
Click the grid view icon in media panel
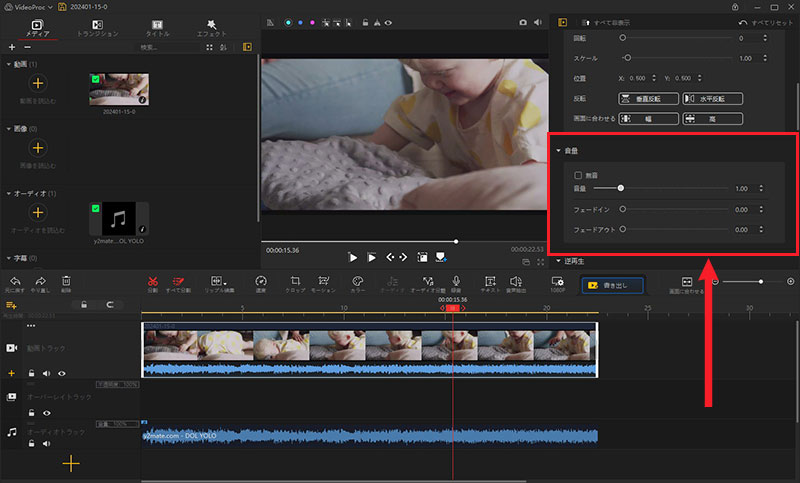(x=209, y=47)
